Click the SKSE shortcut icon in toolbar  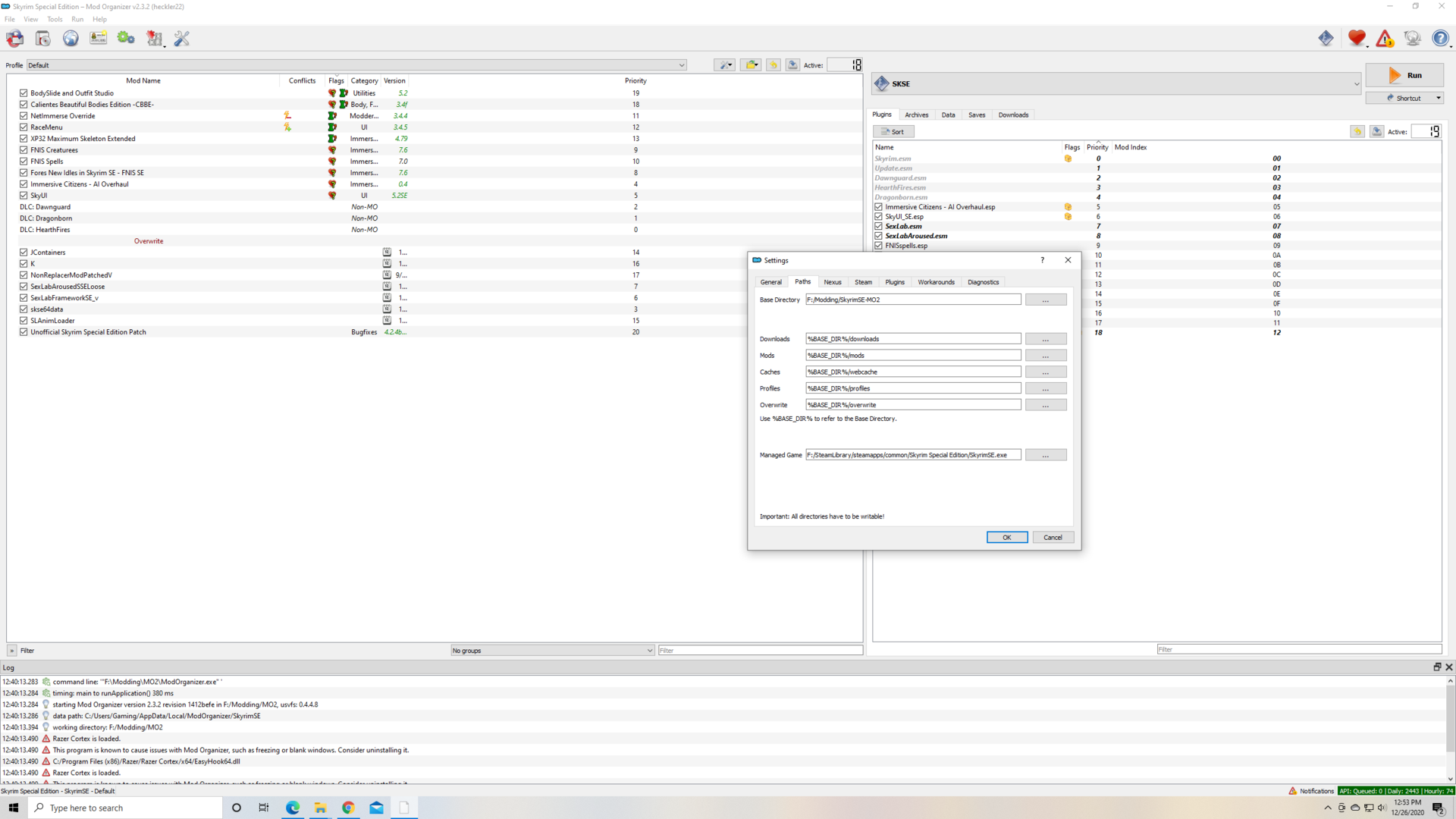click(1326, 38)
